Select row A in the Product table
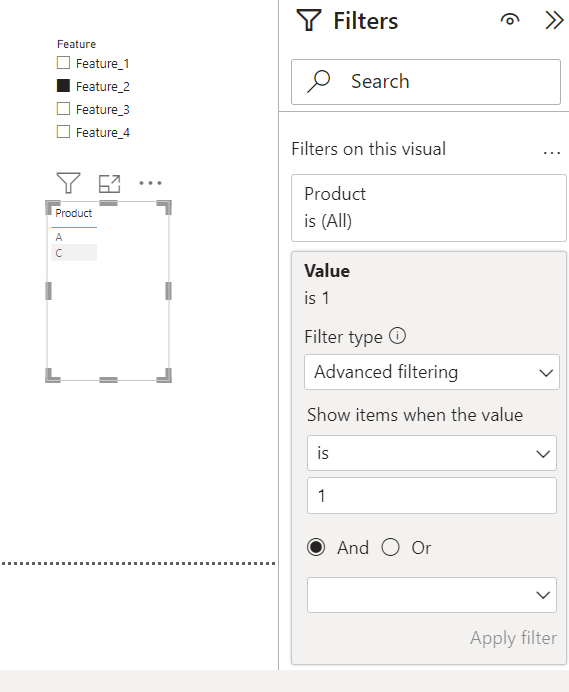Viewport: 569px width, 692px height. click(x=74, y=237)
